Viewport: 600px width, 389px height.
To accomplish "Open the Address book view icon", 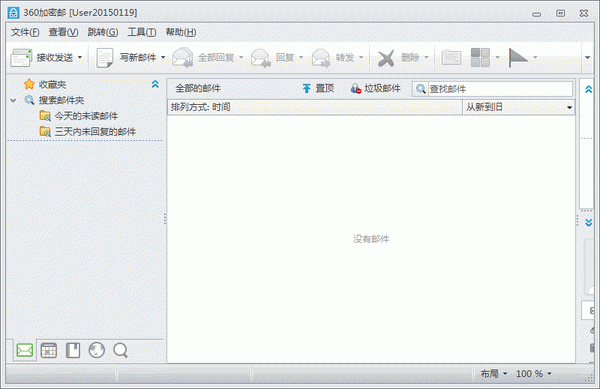I will tap(73, 350).
